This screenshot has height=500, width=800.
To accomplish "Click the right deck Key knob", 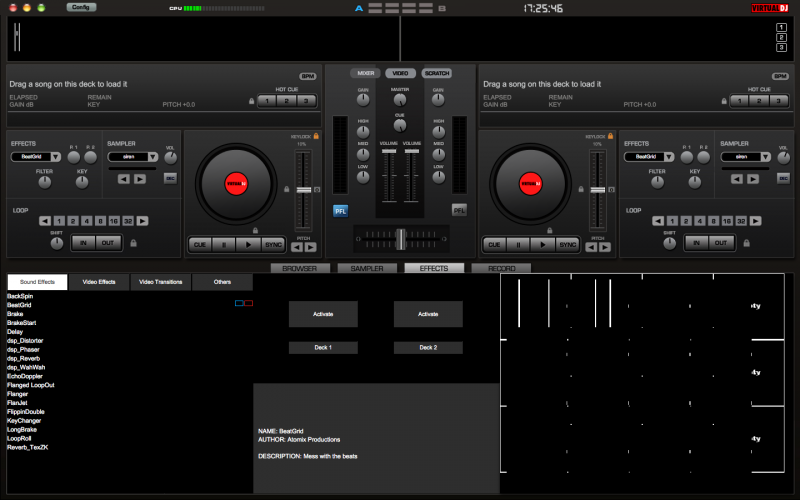I will (x=695, y=182).
